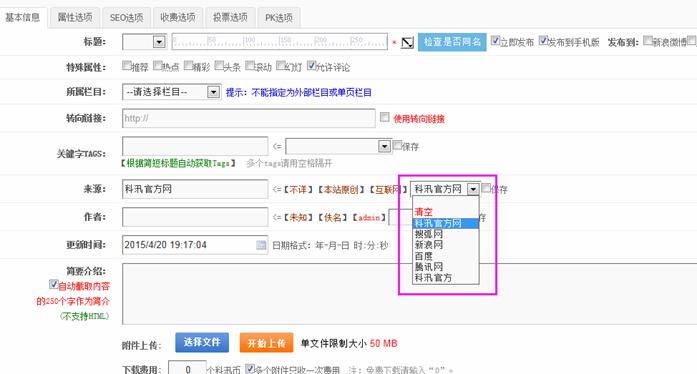
Task: Select 百度 in the source list
Action: tap(446, 256)
